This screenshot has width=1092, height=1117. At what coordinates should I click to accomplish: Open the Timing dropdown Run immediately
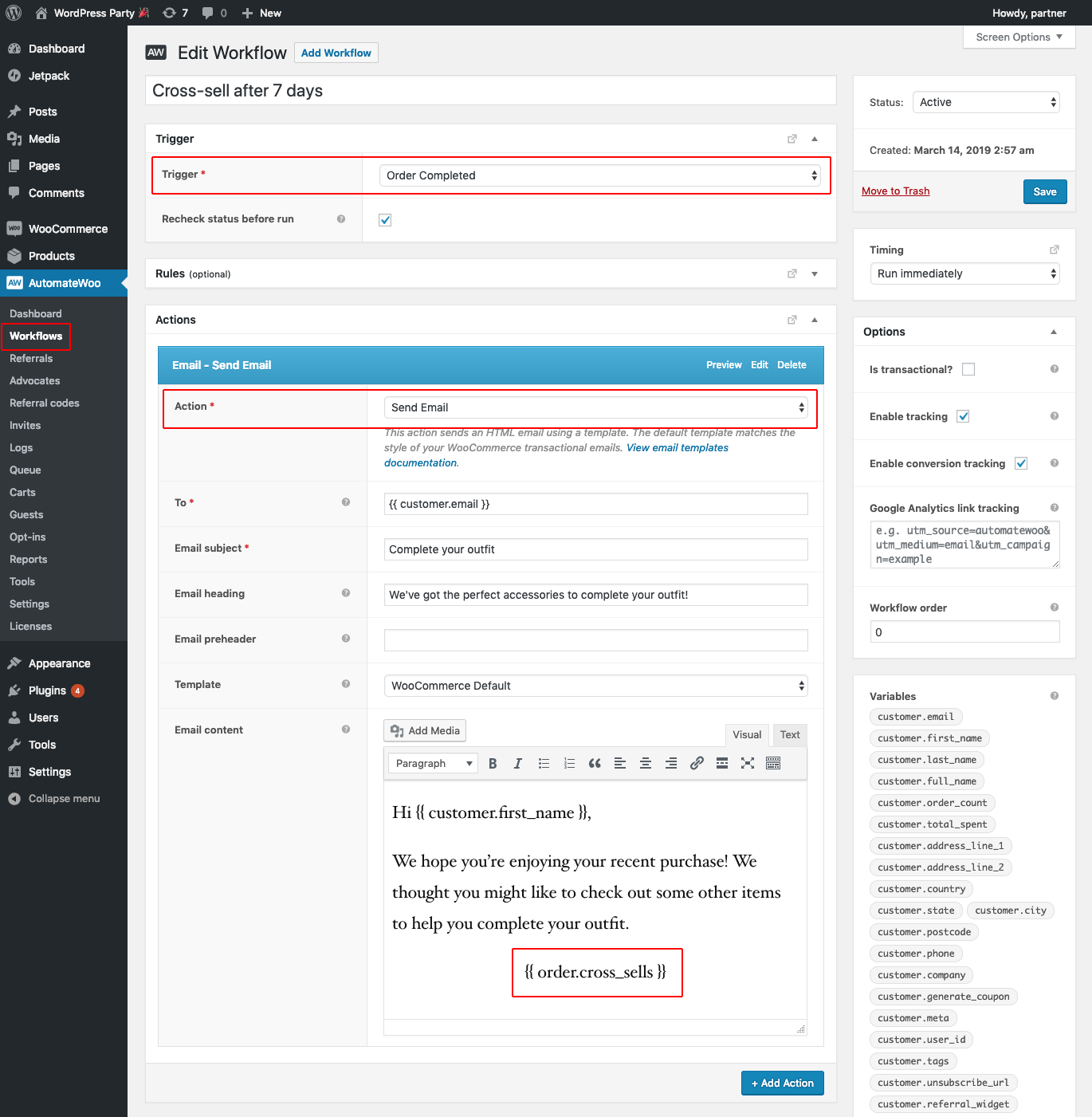964,273
